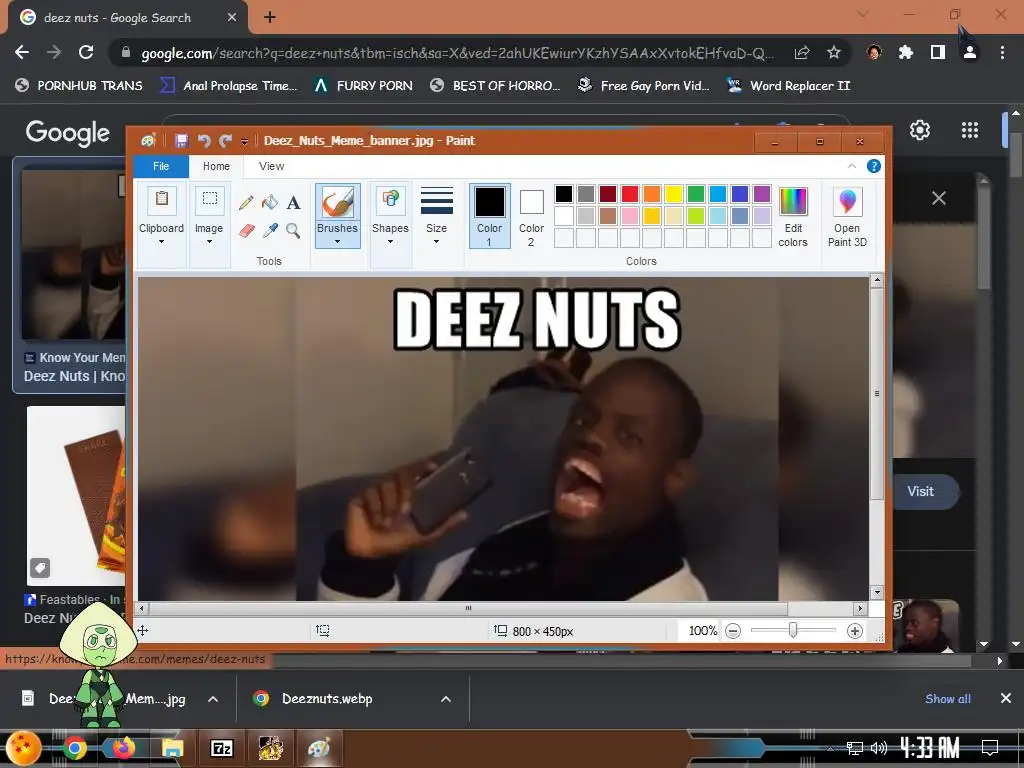Close the Google image preview panel
Image resolution: width=1024 pixels, height=768 pixels.
(938, 198)
